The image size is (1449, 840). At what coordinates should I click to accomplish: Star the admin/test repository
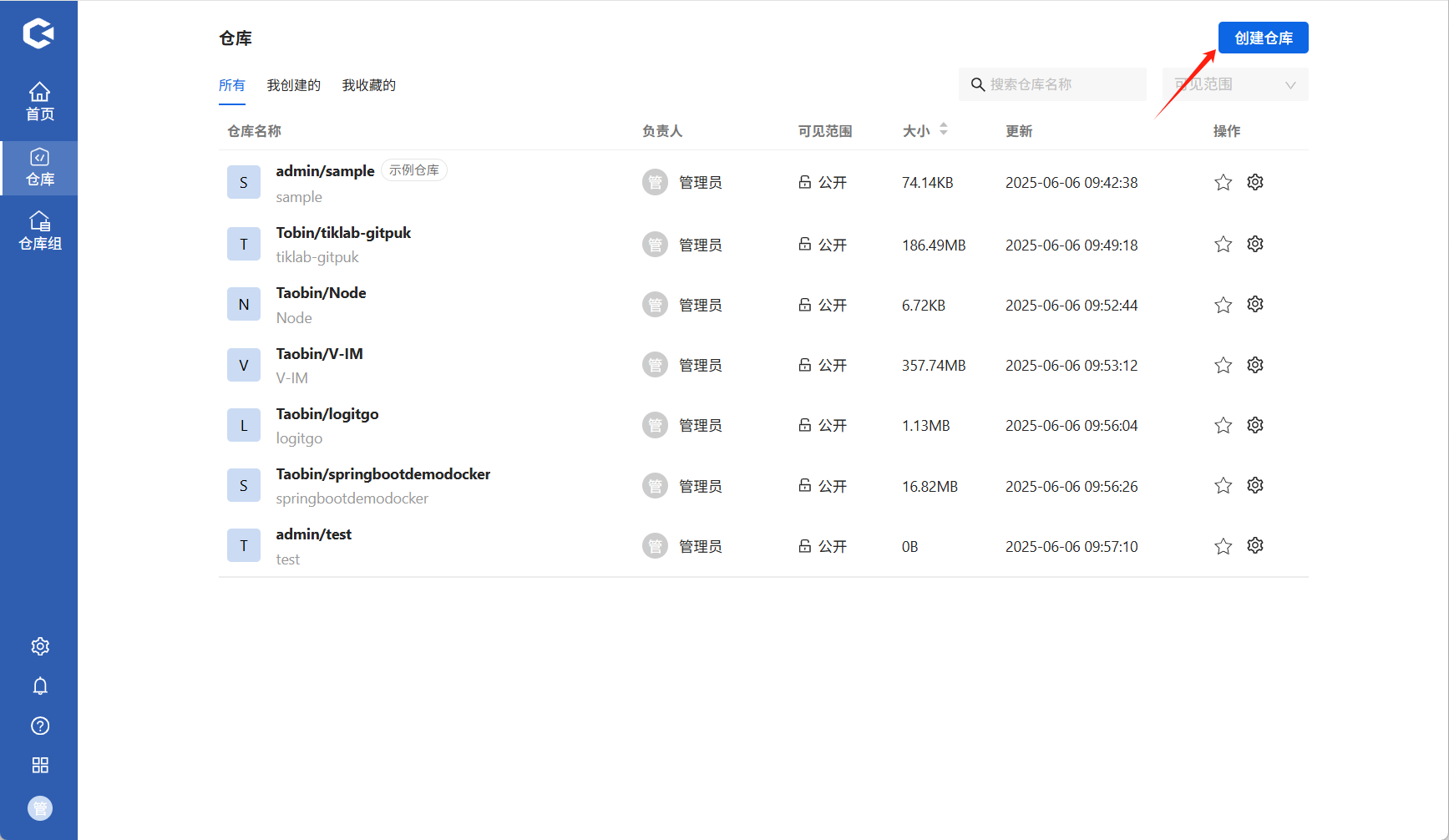(1224, 546)
